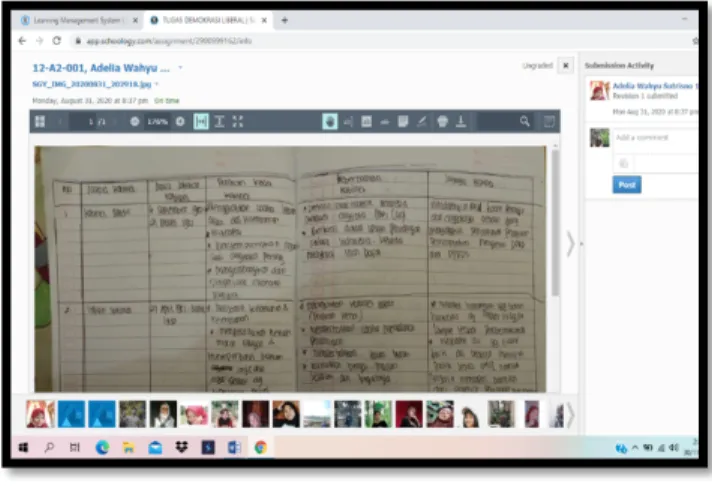Go to previous page in viewer
Screen dimensions: 712x486
tap(59, 121)
